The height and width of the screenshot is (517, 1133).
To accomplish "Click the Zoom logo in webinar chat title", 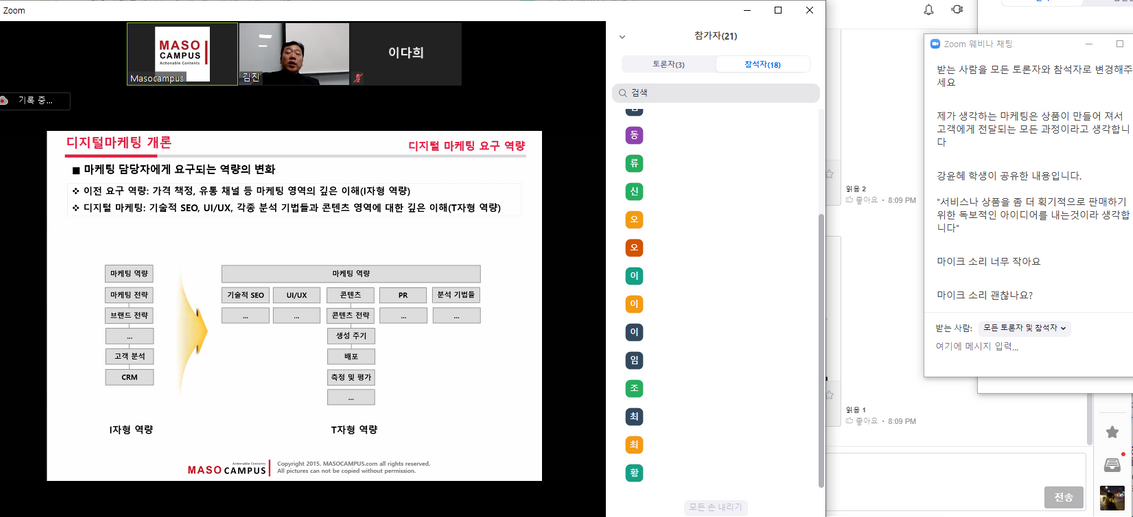I will pos(936,44).
